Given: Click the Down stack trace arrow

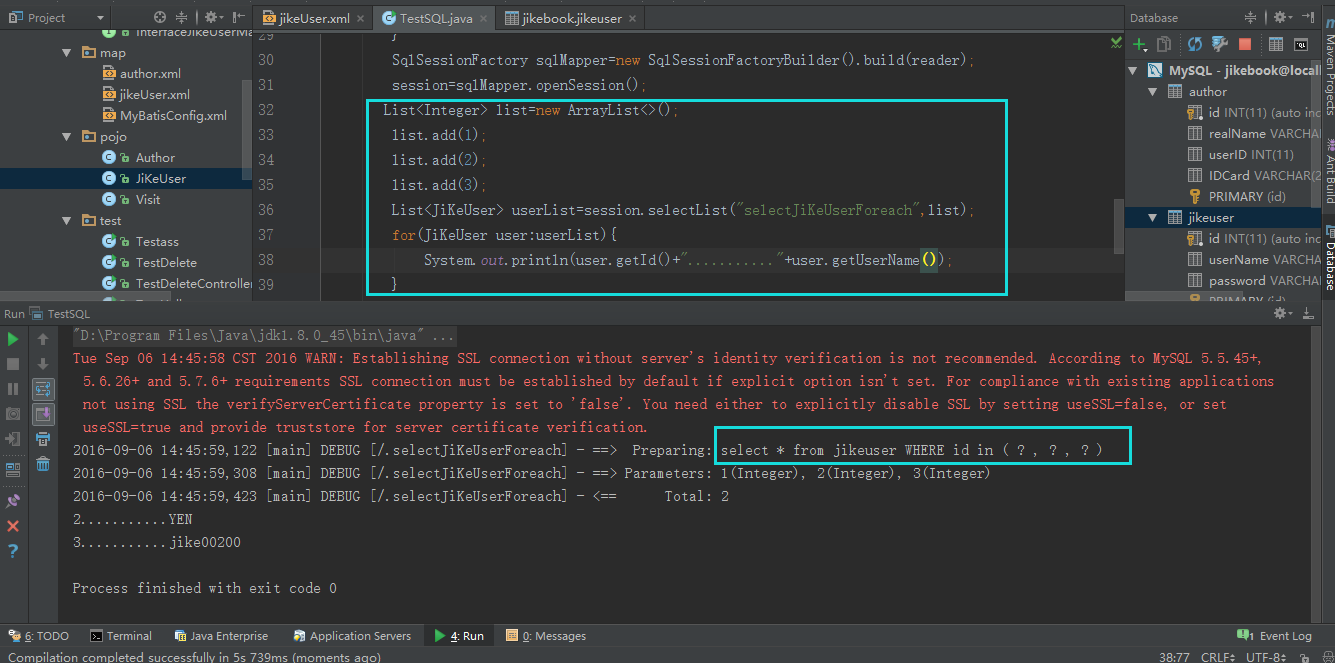Looking at the screenshot, I should (x=43, y=364).
